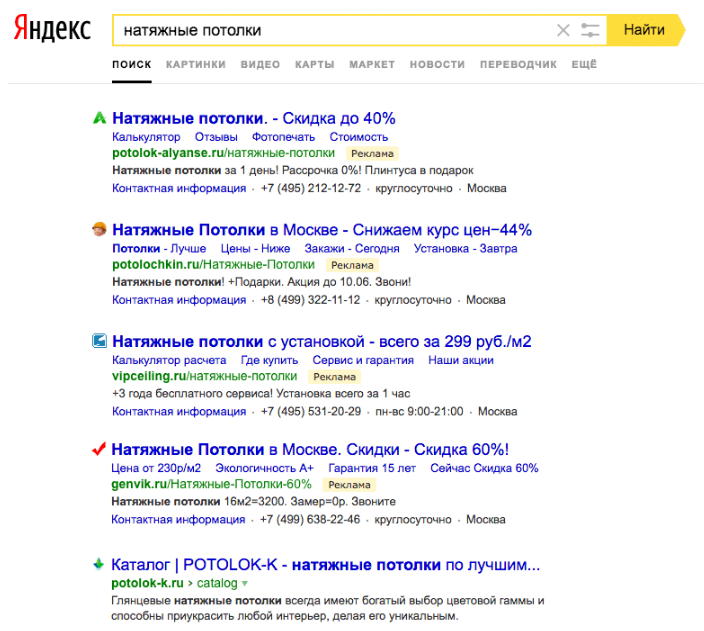Open the Отзывы sitelink
This screenshot has height=631, width=704.
coord(216,137)
